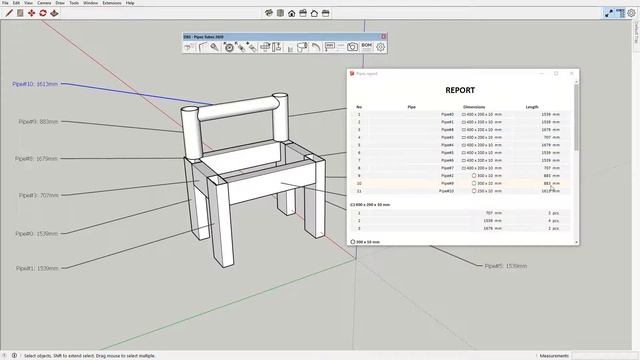Click the pipe label tag icon
The width and height of the screenshot is (640, 360).
pos(329,47)
